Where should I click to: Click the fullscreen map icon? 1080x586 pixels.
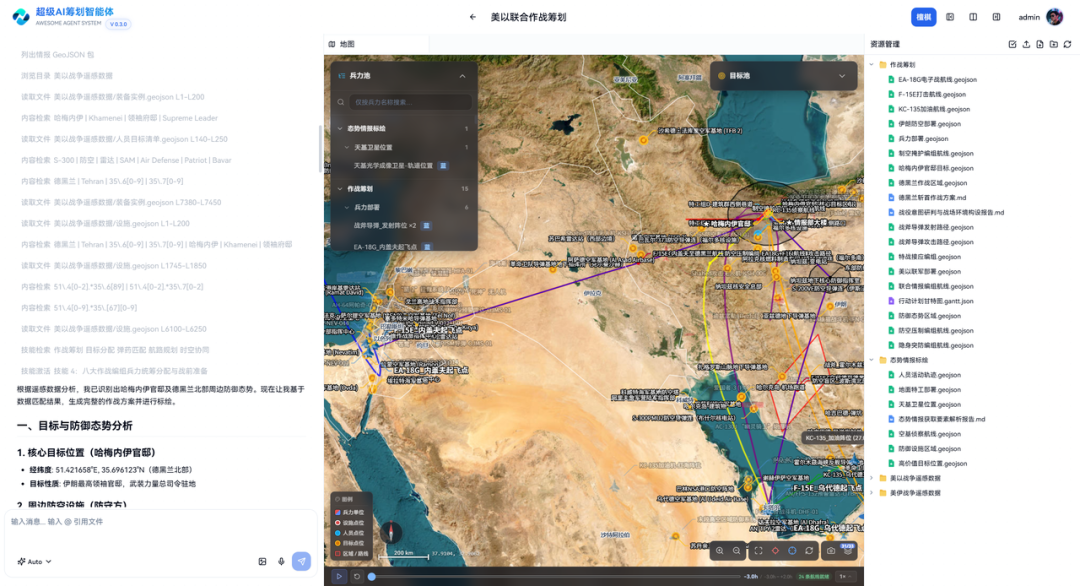pyautogui.click(x=758, y=551)
